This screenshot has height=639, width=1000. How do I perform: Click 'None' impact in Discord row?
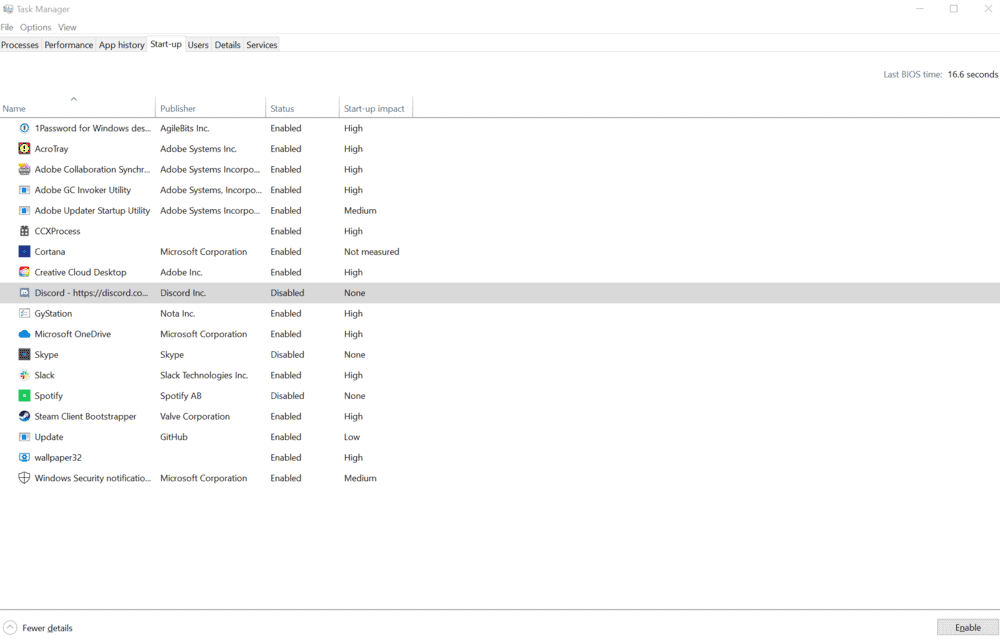[x=355, y=293]
